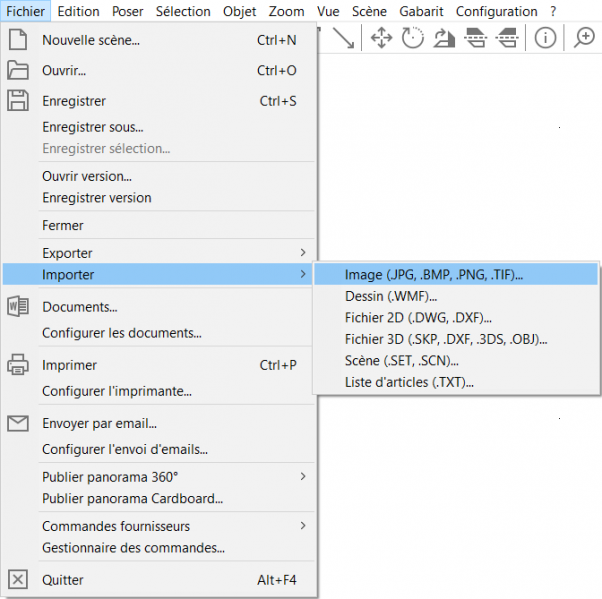The height and width of the screenshot is (599, 602).
Task: Click the envelope icon beside Envoyer par email
Action: [x=18, y=423]
